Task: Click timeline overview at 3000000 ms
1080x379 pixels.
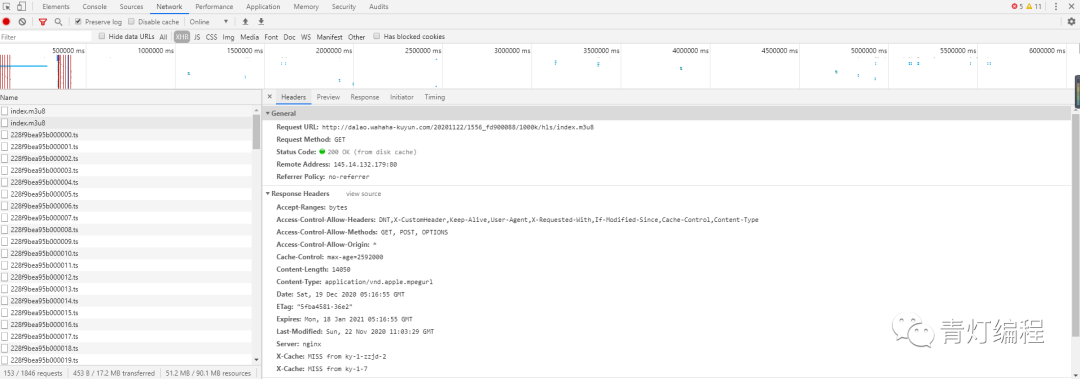Action: 512,50
